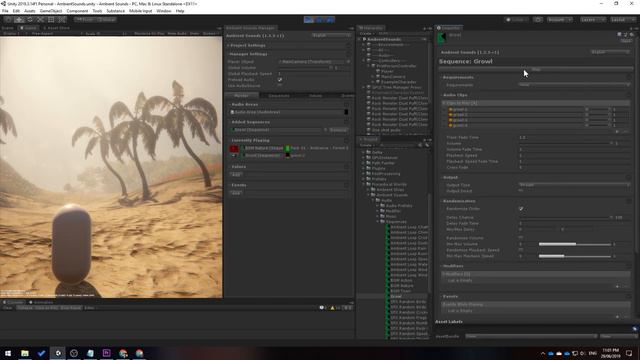The width and height of the screenshot is (640, 360).
Task: Open the Layers dropdown
Action: point(592,20)
